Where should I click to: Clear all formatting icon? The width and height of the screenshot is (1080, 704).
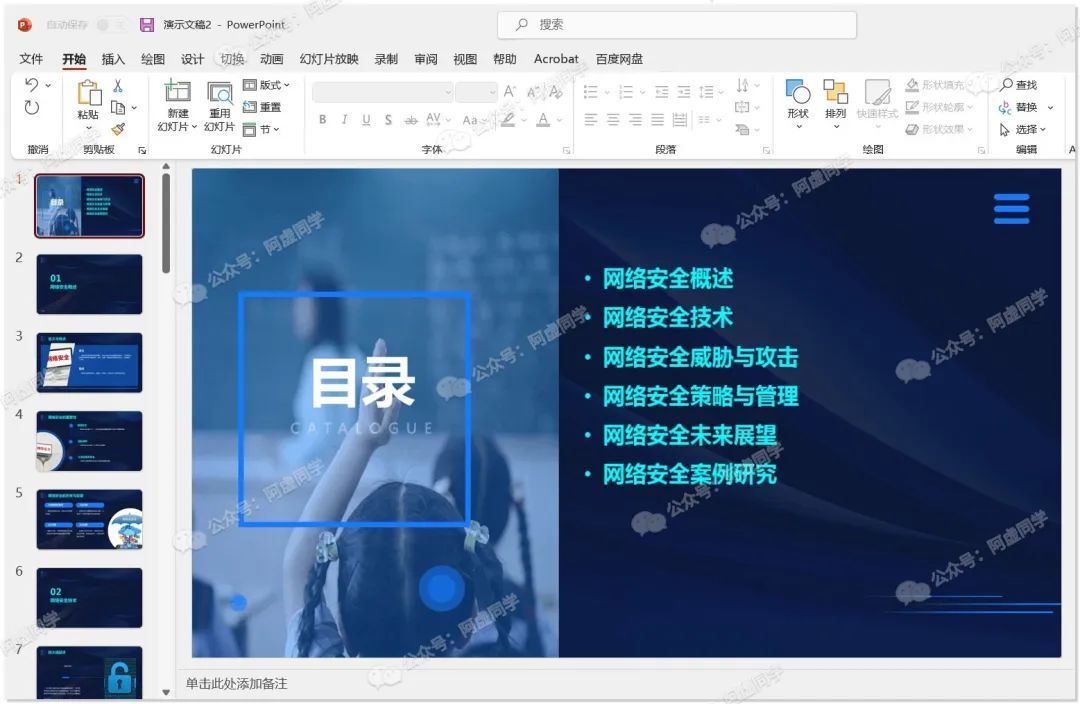(x=556, y=92)
